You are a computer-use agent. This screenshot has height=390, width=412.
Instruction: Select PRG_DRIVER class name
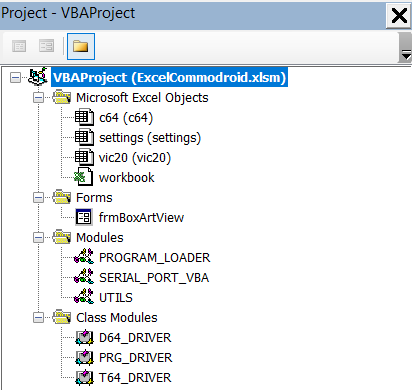point(136,358)
